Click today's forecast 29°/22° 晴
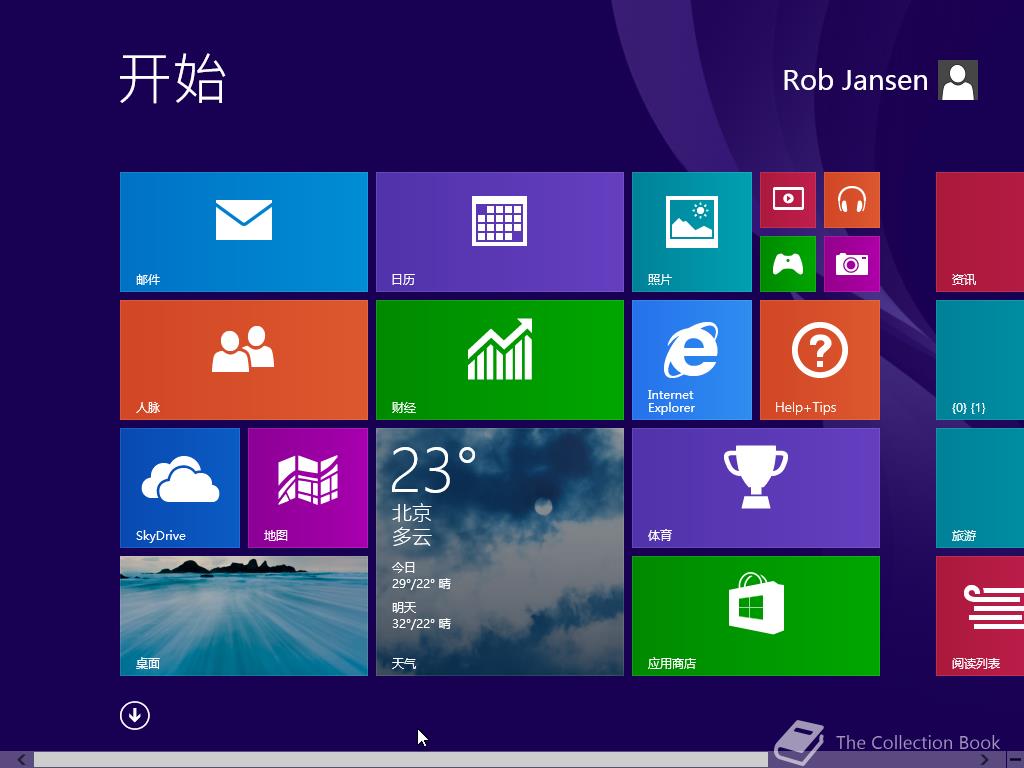This screenshot has height=768, width=1024. pyautogui.click(x=421, y=583)
